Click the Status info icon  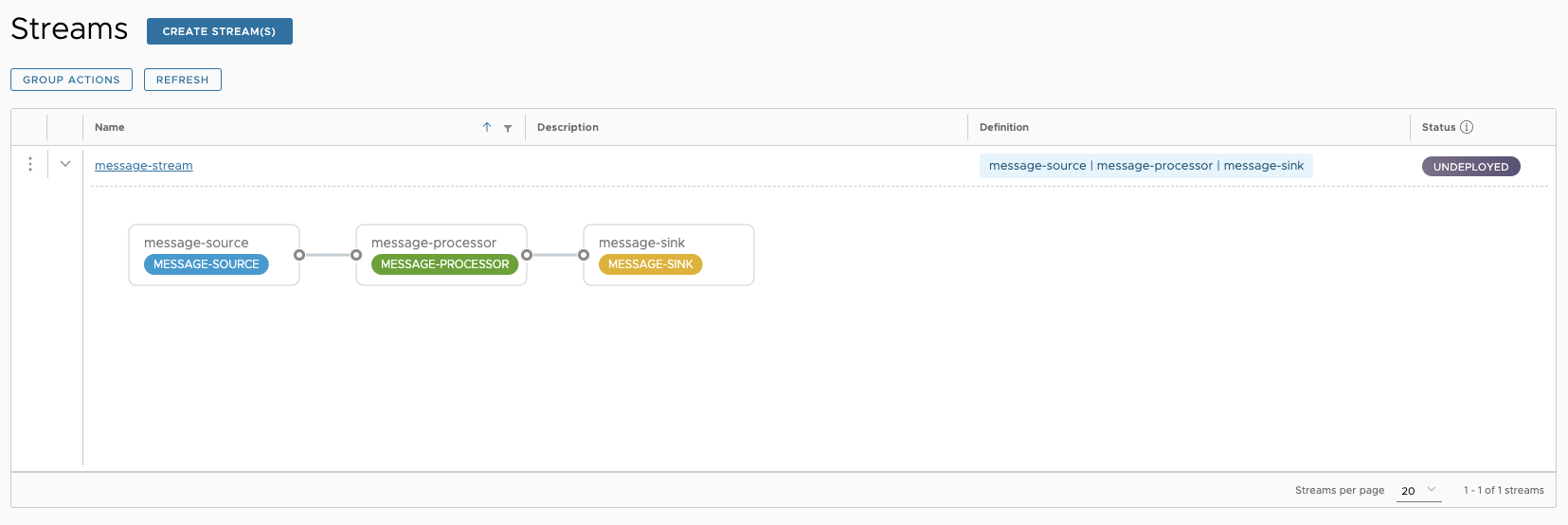click(1467, 127)
